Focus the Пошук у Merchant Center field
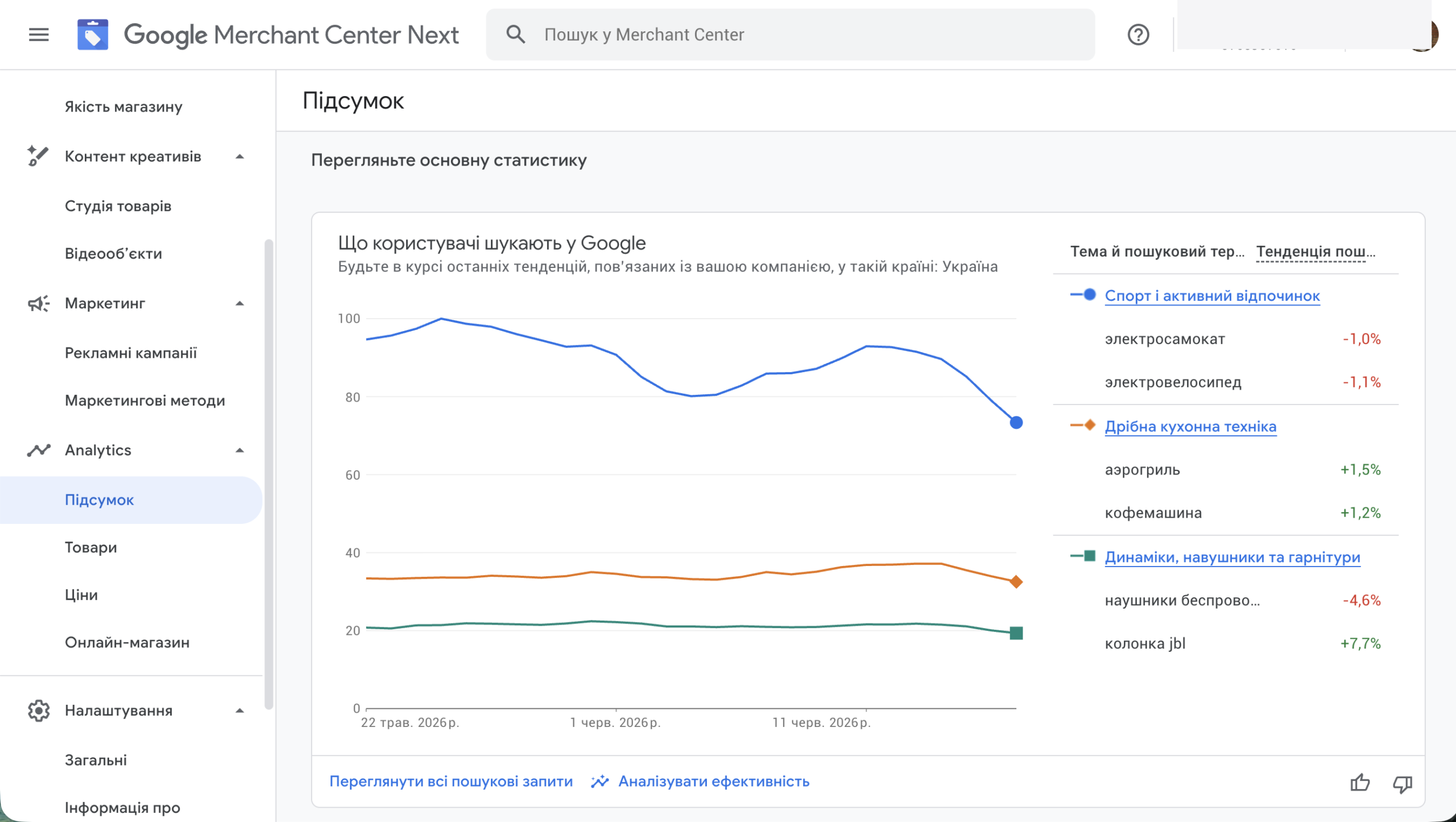Viewport: 1456px width, 822px height. tap(790, 35)
